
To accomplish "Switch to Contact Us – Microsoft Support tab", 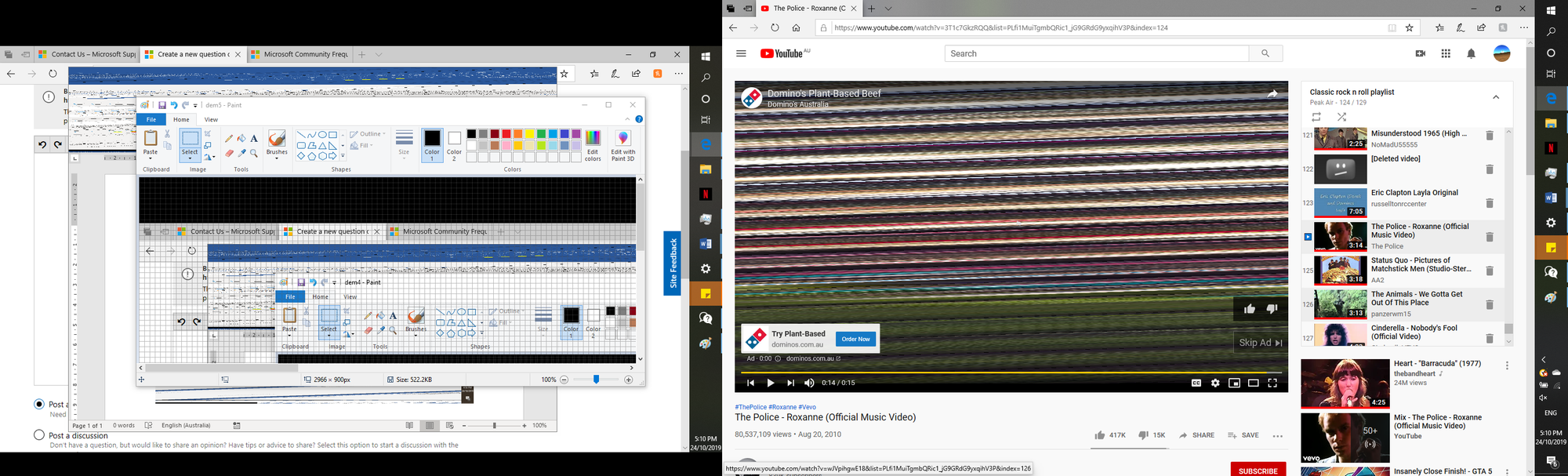I will (x=87, y=54).
